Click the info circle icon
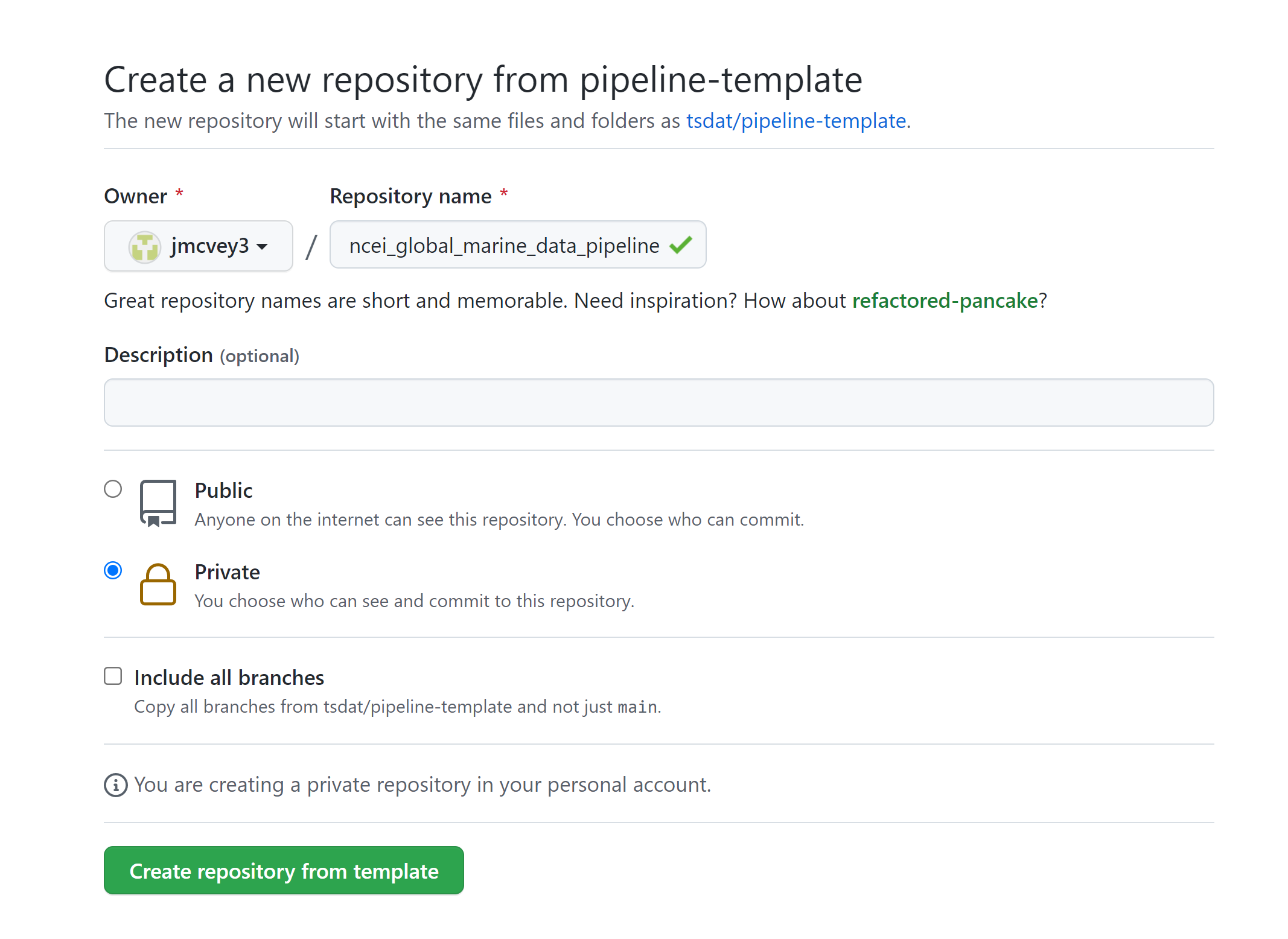This screenshot has width=1288, height=939. [x=116, y=785]
